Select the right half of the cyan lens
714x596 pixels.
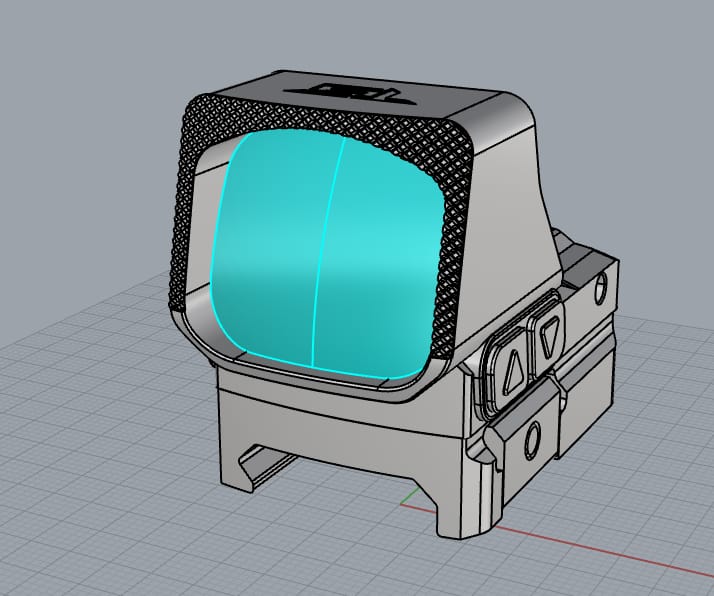[x=380, y=260]
